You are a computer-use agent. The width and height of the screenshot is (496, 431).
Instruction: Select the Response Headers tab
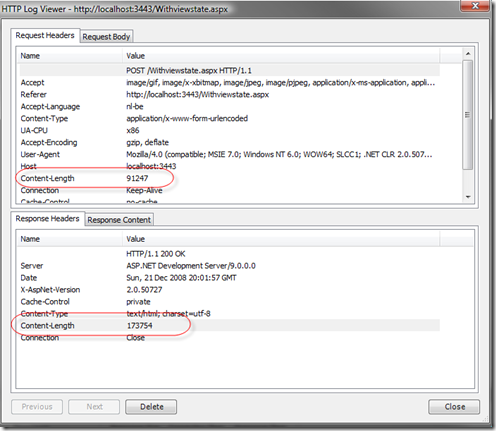coord(47,219)
